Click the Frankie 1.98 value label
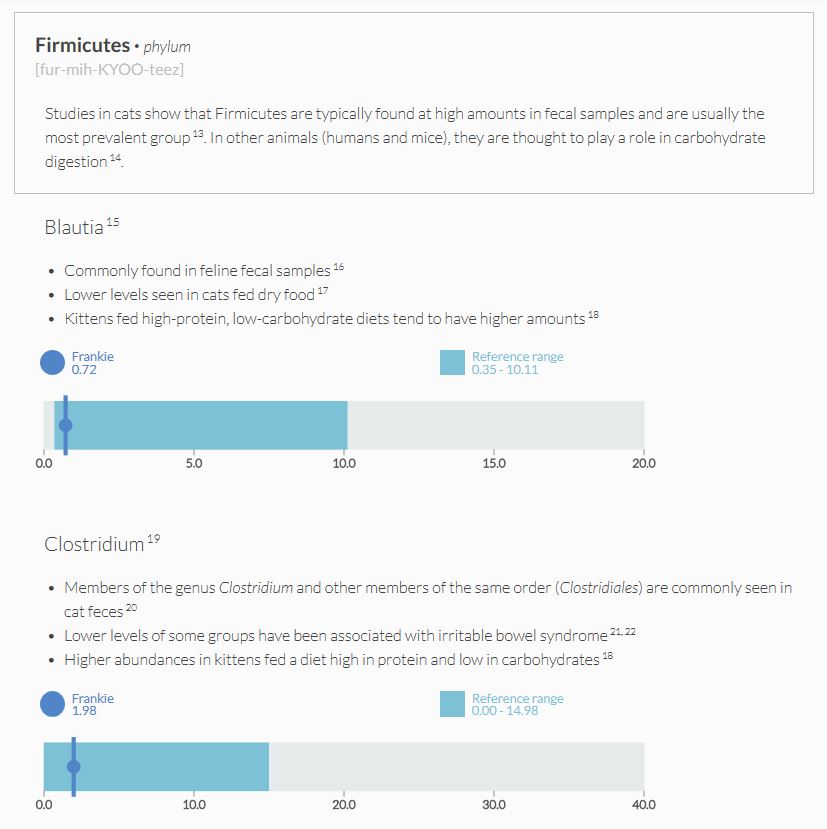This screenshot has height=829, width=827. (84, 711)
